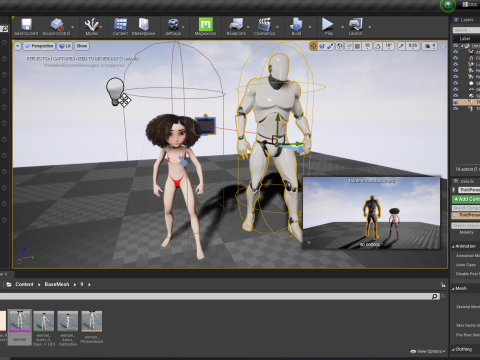Select the camera actor icon in viewport
The image size is (480, 360).
point(205,125)
